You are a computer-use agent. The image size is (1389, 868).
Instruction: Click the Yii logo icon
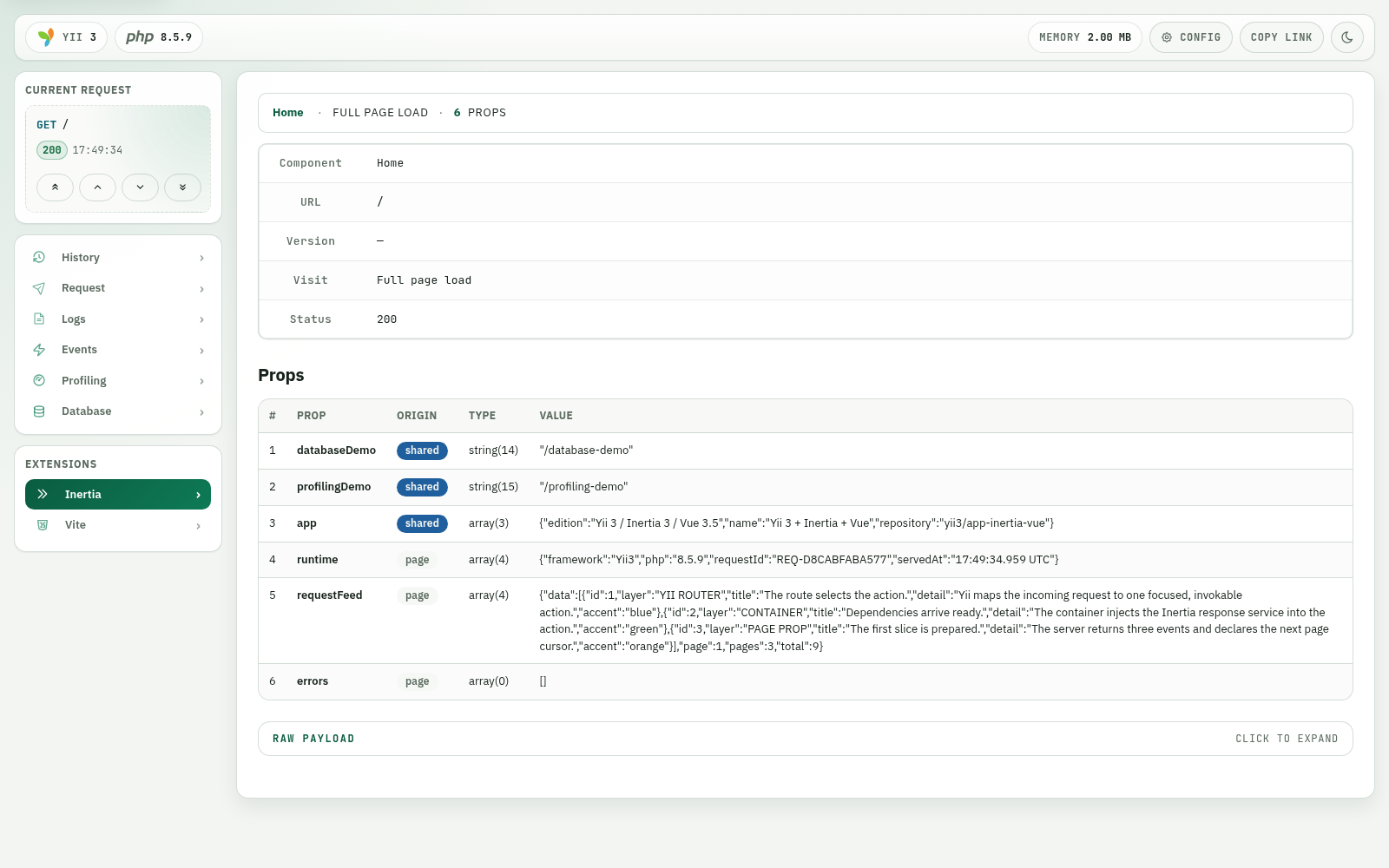point(46,37)
